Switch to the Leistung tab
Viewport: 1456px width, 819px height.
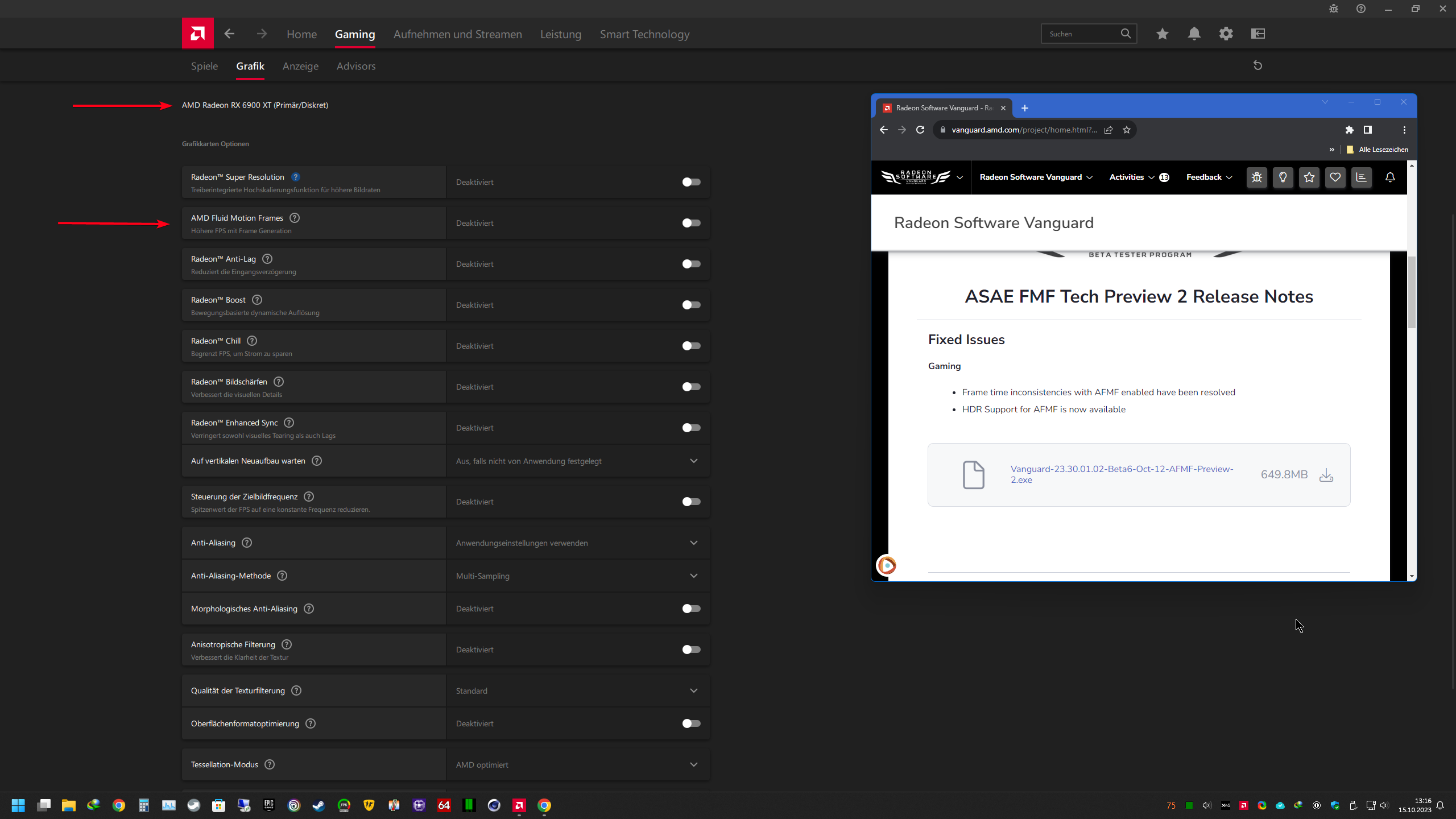(x=560, y=34)
